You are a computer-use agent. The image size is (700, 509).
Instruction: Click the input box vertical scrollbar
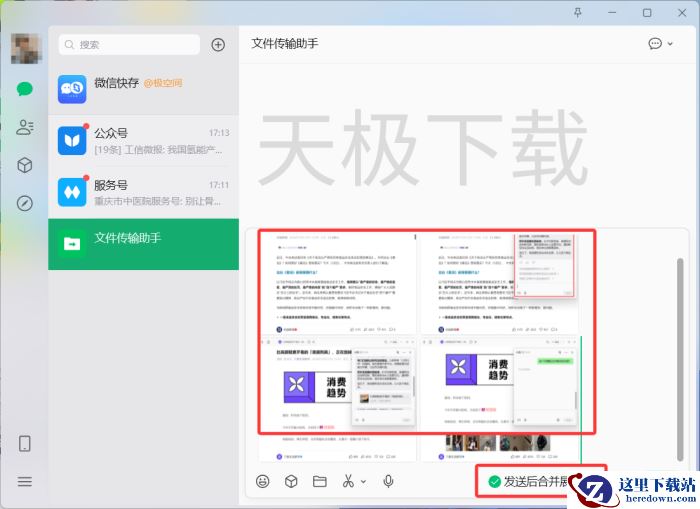[680, 359]
